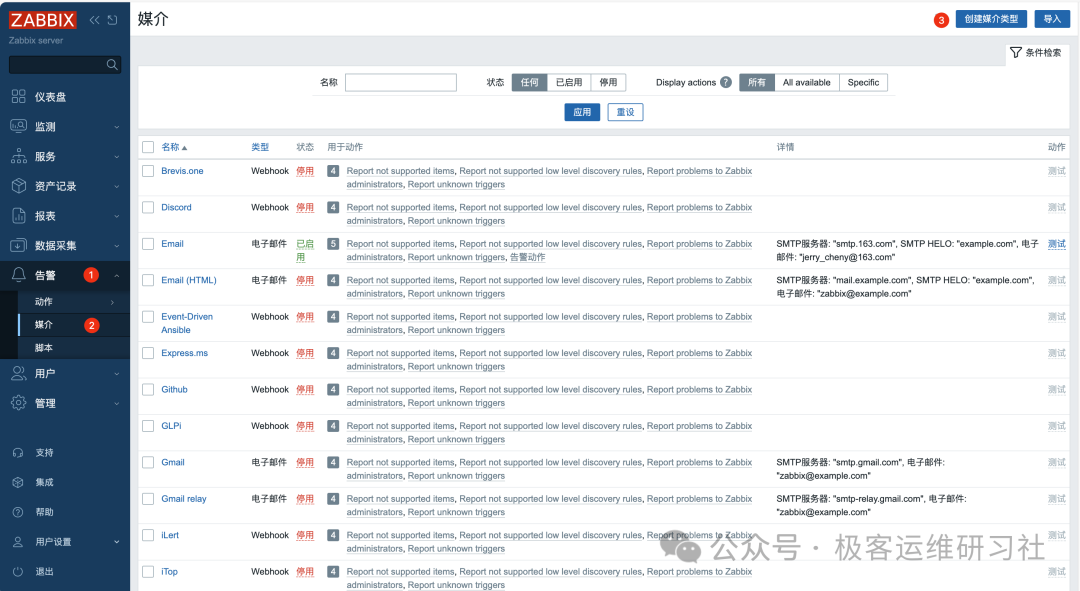Click 退出 sign-out in sidebar
Viewport: 1080px width, 591px height.
tap(44, 572)
